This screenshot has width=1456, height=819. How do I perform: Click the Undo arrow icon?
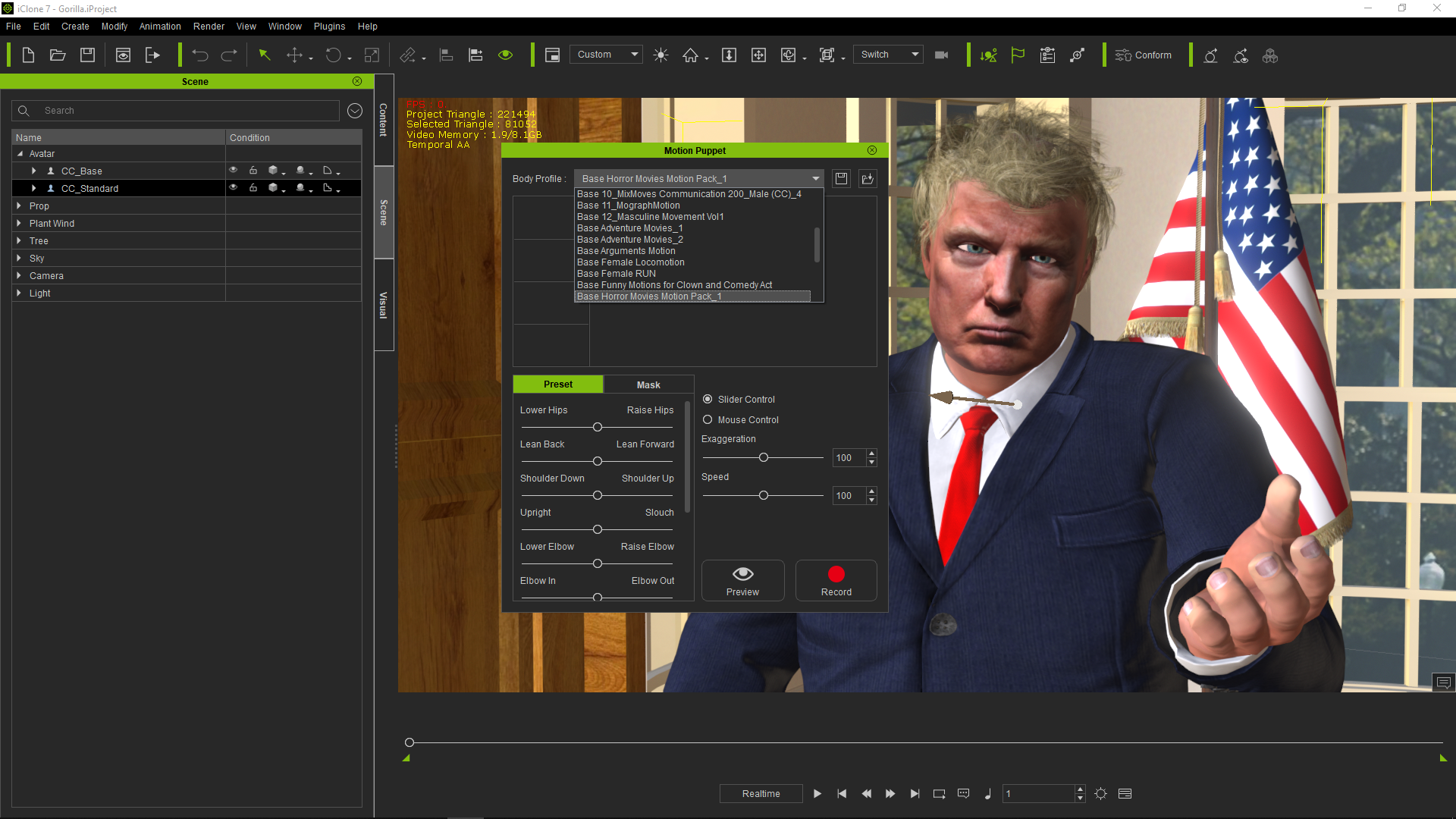[200, 55]
